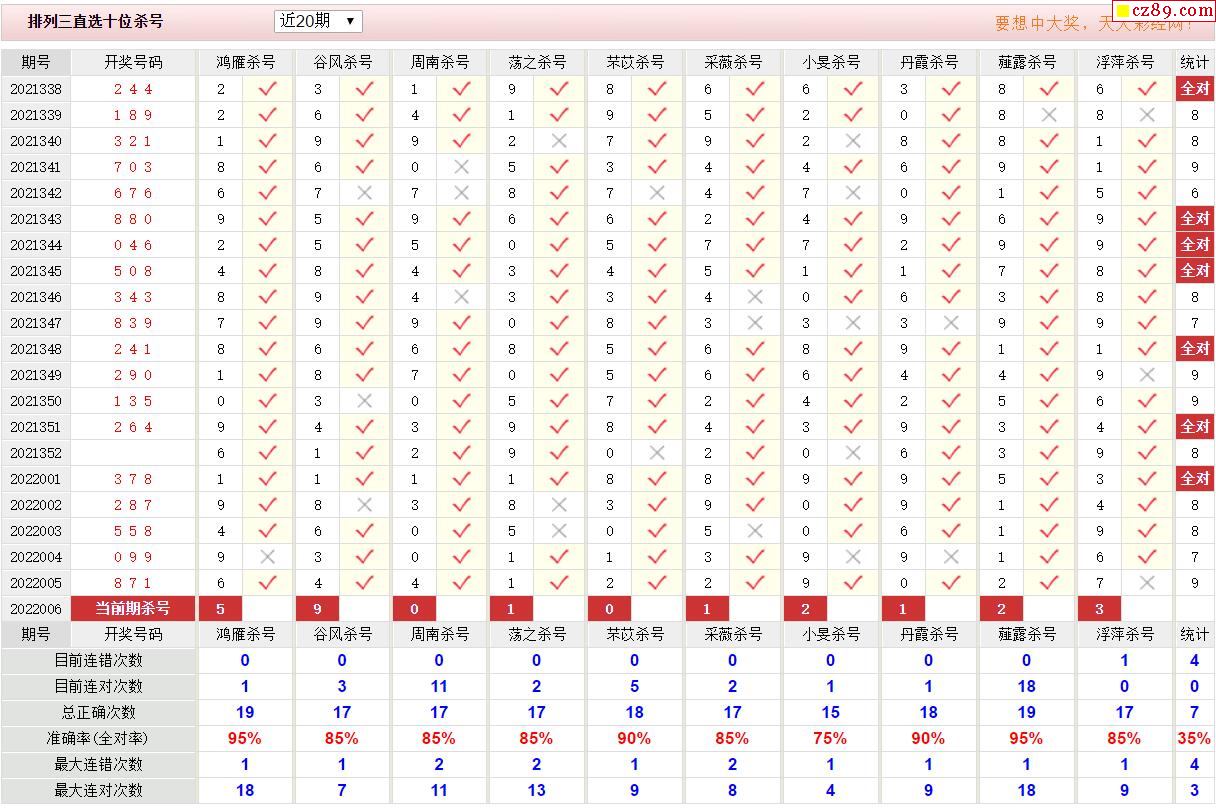Screen dimensions: 1216x808
Task: Click check mark for 谷风杀号 in row 2022005
Action: coord(364,583)
